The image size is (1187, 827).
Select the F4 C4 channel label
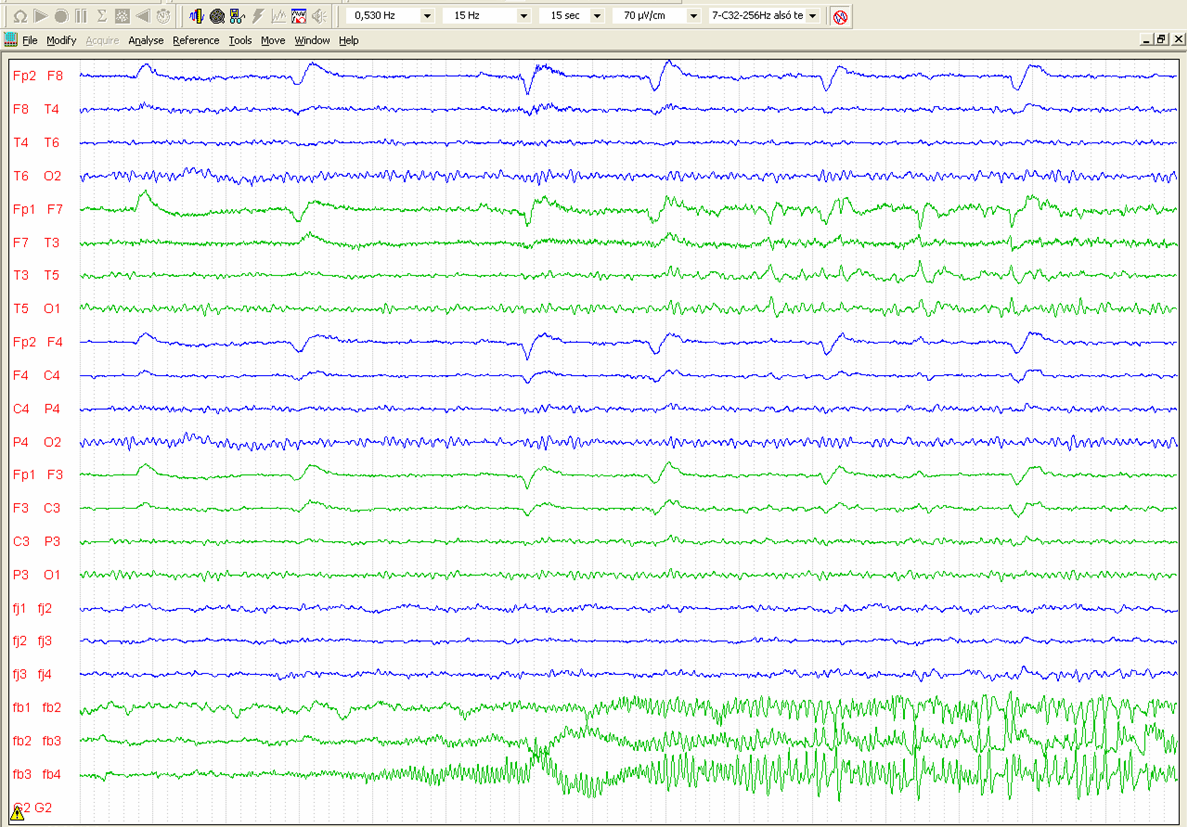(36, 375)
